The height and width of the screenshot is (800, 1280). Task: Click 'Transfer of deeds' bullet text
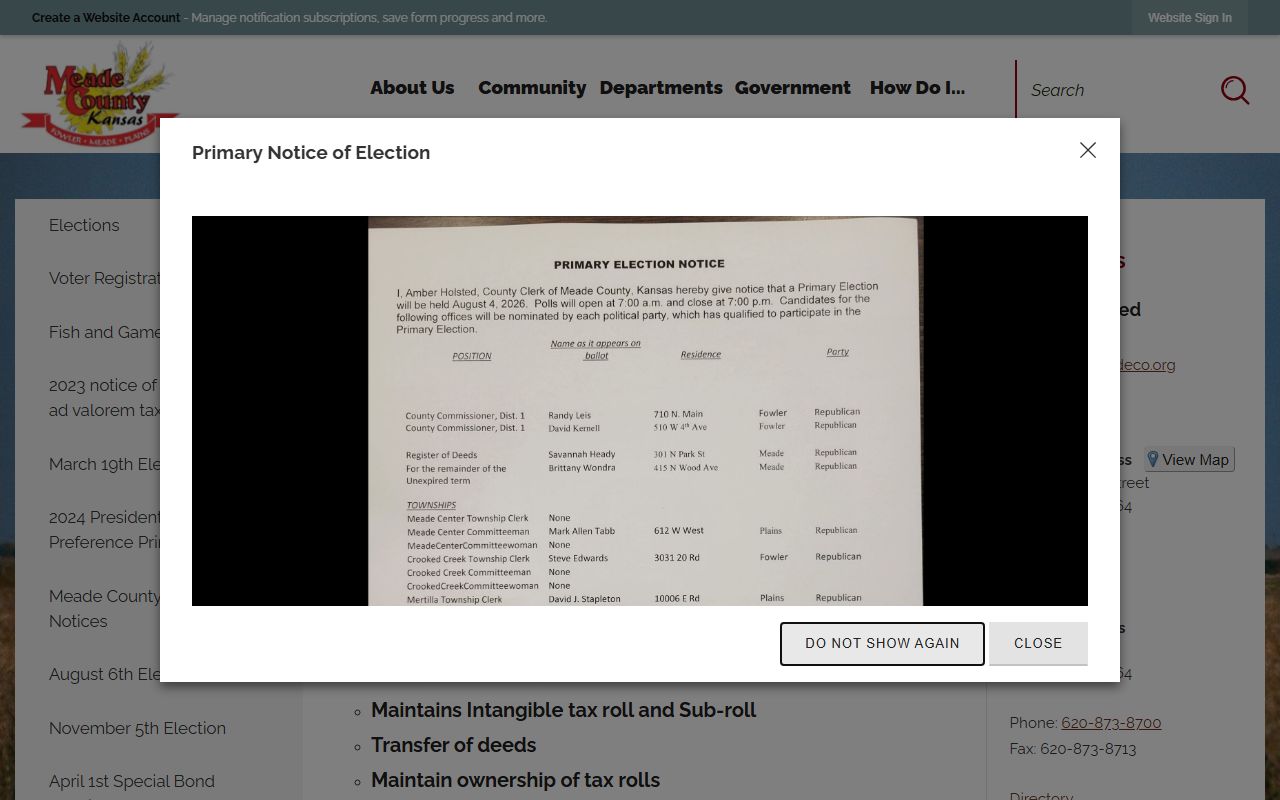tap(453, 745)
